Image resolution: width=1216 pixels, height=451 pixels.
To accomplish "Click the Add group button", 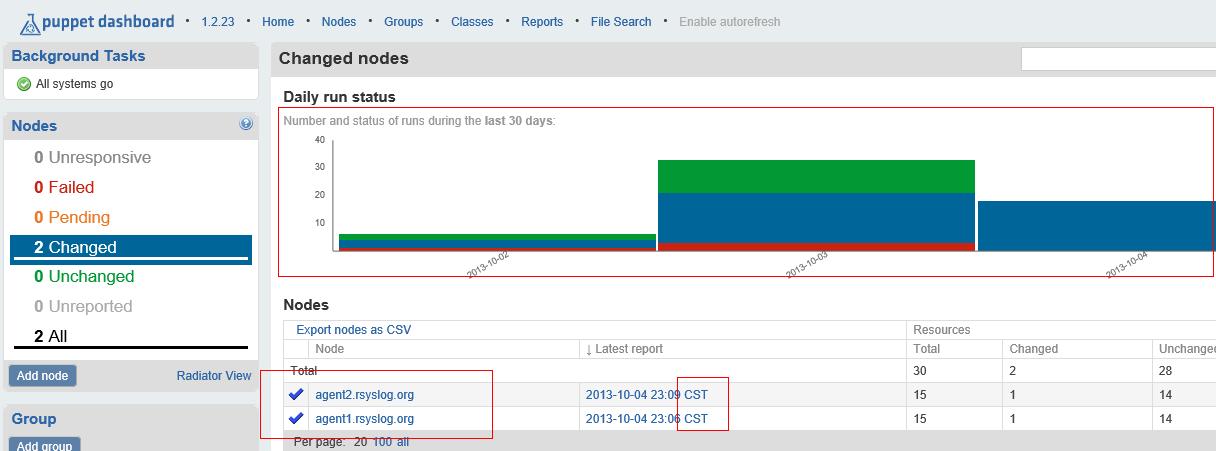I will (44, 445).
